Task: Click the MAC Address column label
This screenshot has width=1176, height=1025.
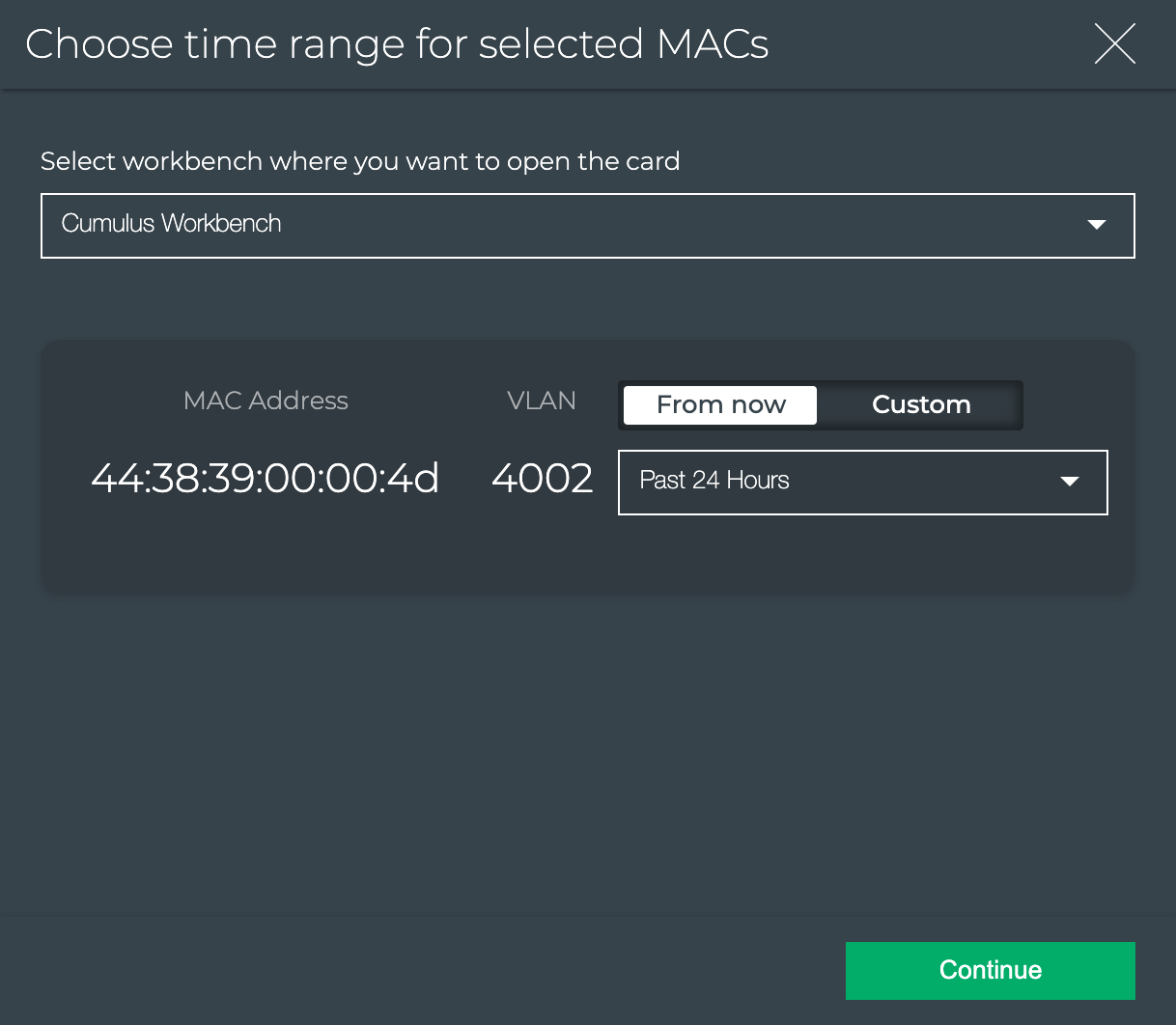Action: click(x=266, y=401)
